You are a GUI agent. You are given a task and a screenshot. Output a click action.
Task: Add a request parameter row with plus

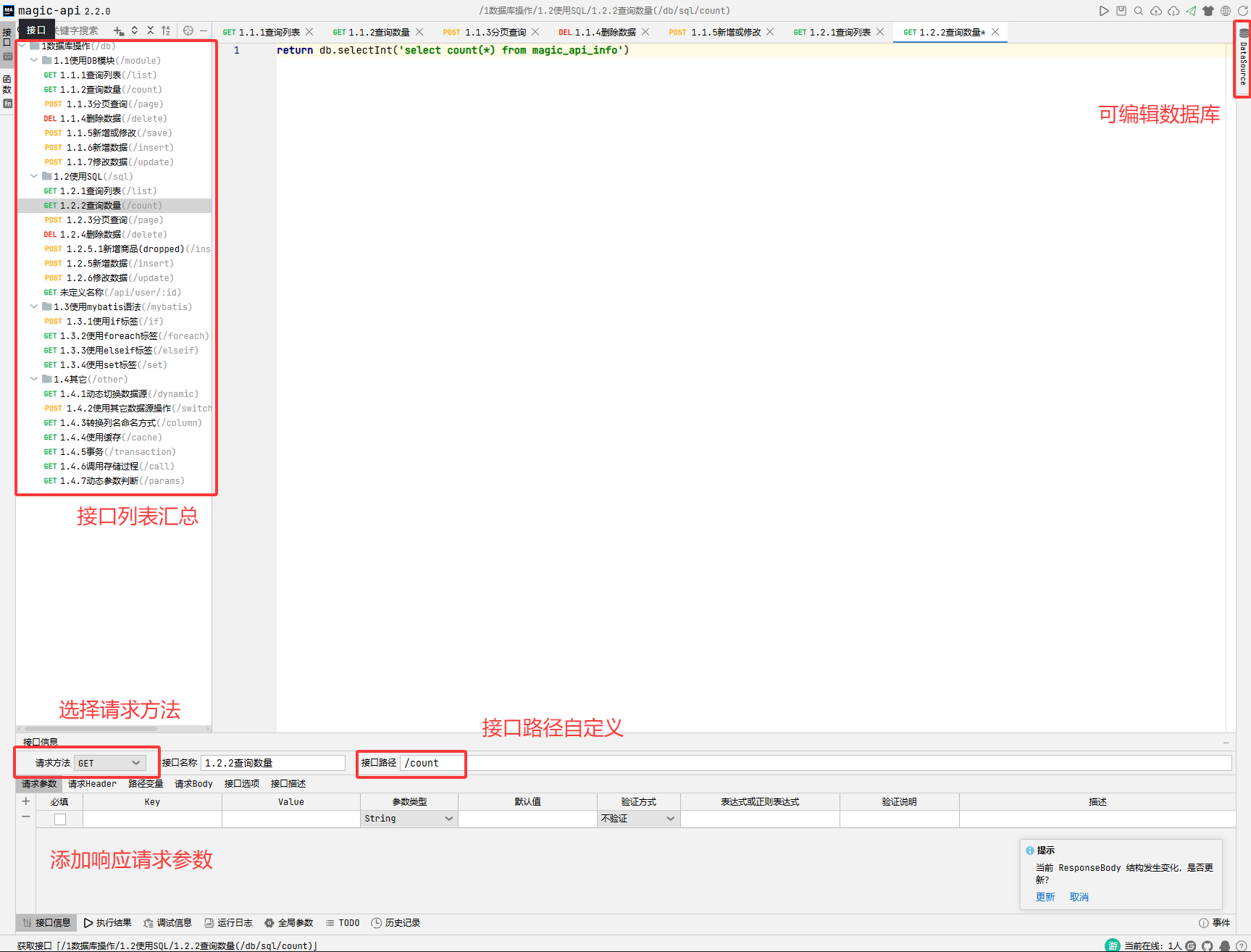coord(26,801)
